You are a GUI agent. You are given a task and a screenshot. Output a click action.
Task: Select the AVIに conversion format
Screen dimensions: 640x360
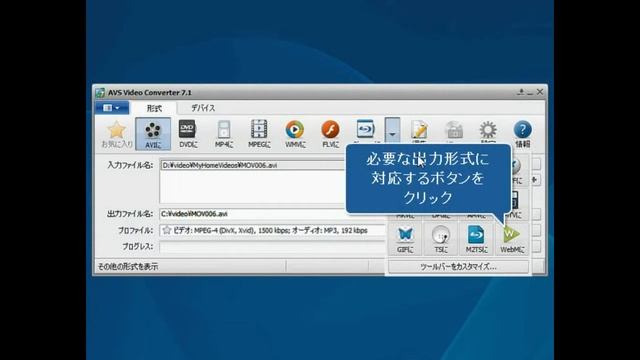tap(153, 134)
